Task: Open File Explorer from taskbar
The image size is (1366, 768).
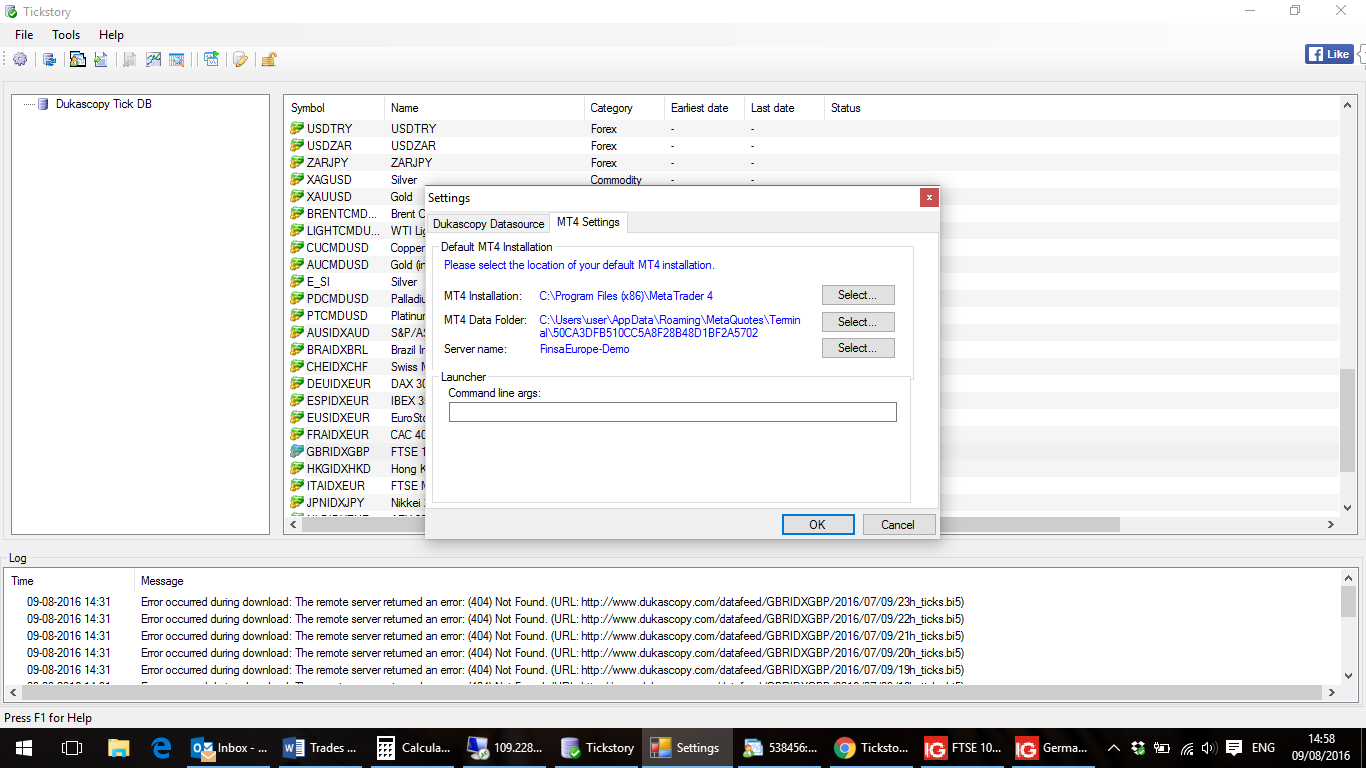Action: pos(119,747)
